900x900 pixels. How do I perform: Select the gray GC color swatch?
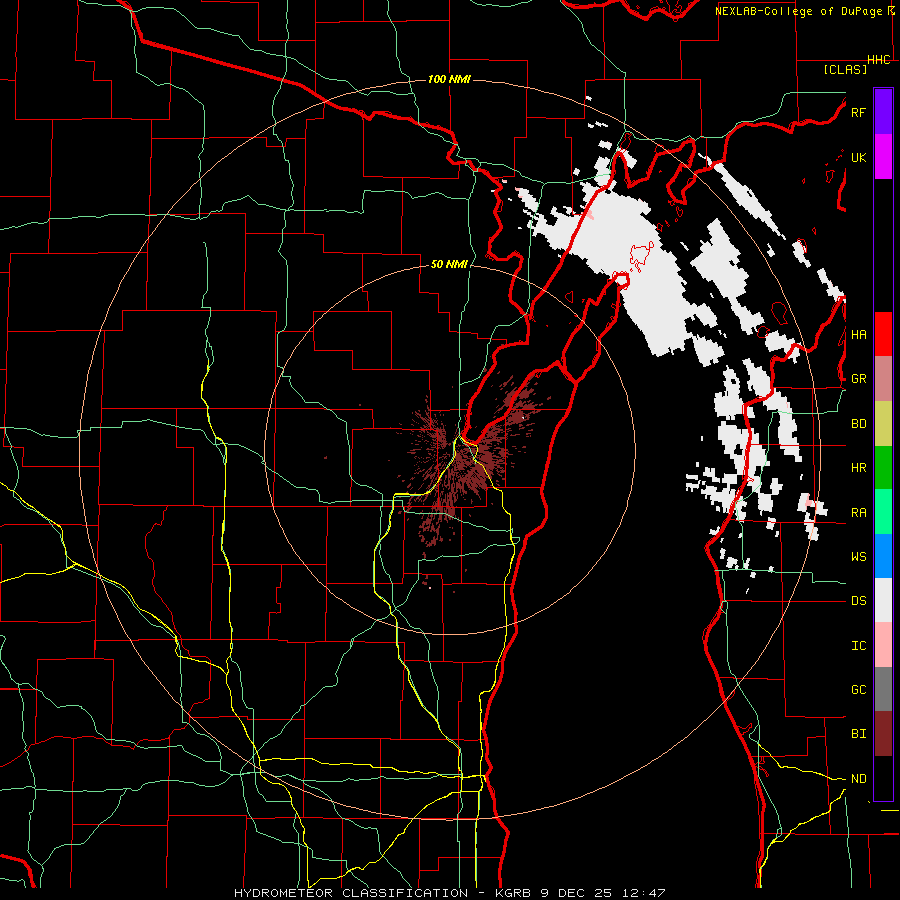pyautogui.click(x=883, y=690)
